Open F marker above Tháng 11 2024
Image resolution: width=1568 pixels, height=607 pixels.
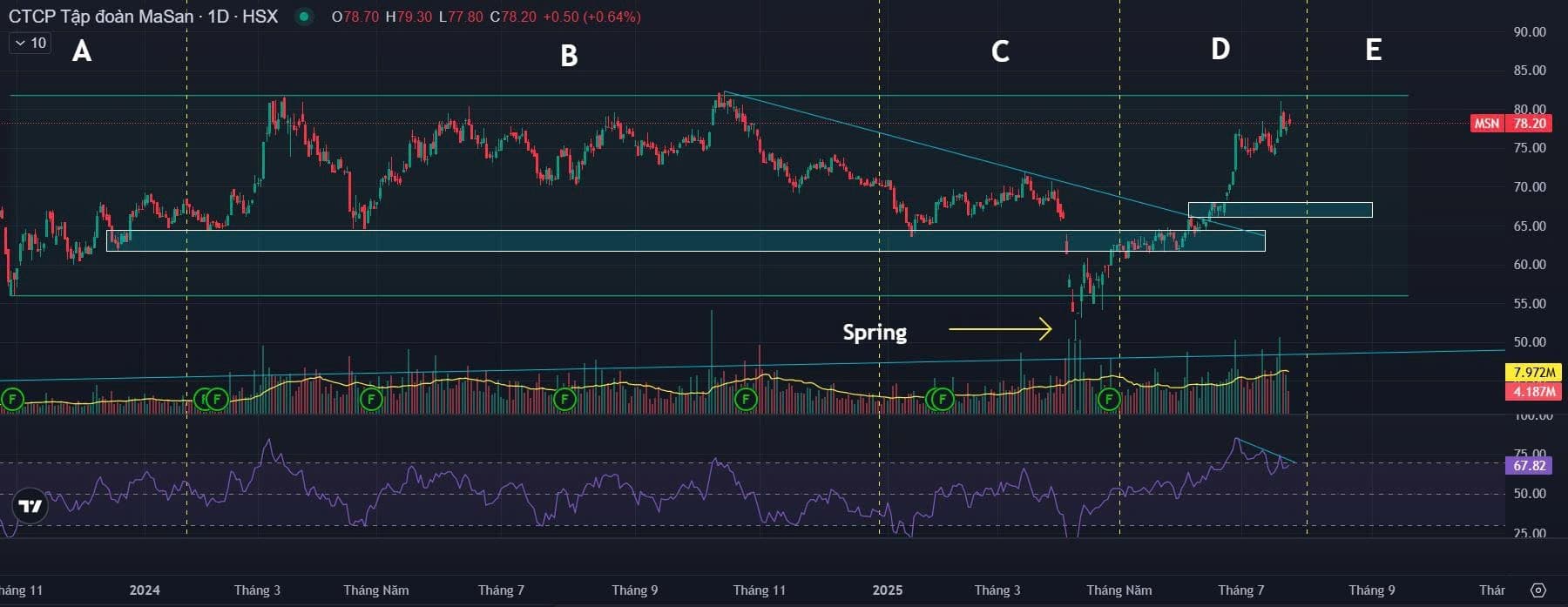click(746, 400)
